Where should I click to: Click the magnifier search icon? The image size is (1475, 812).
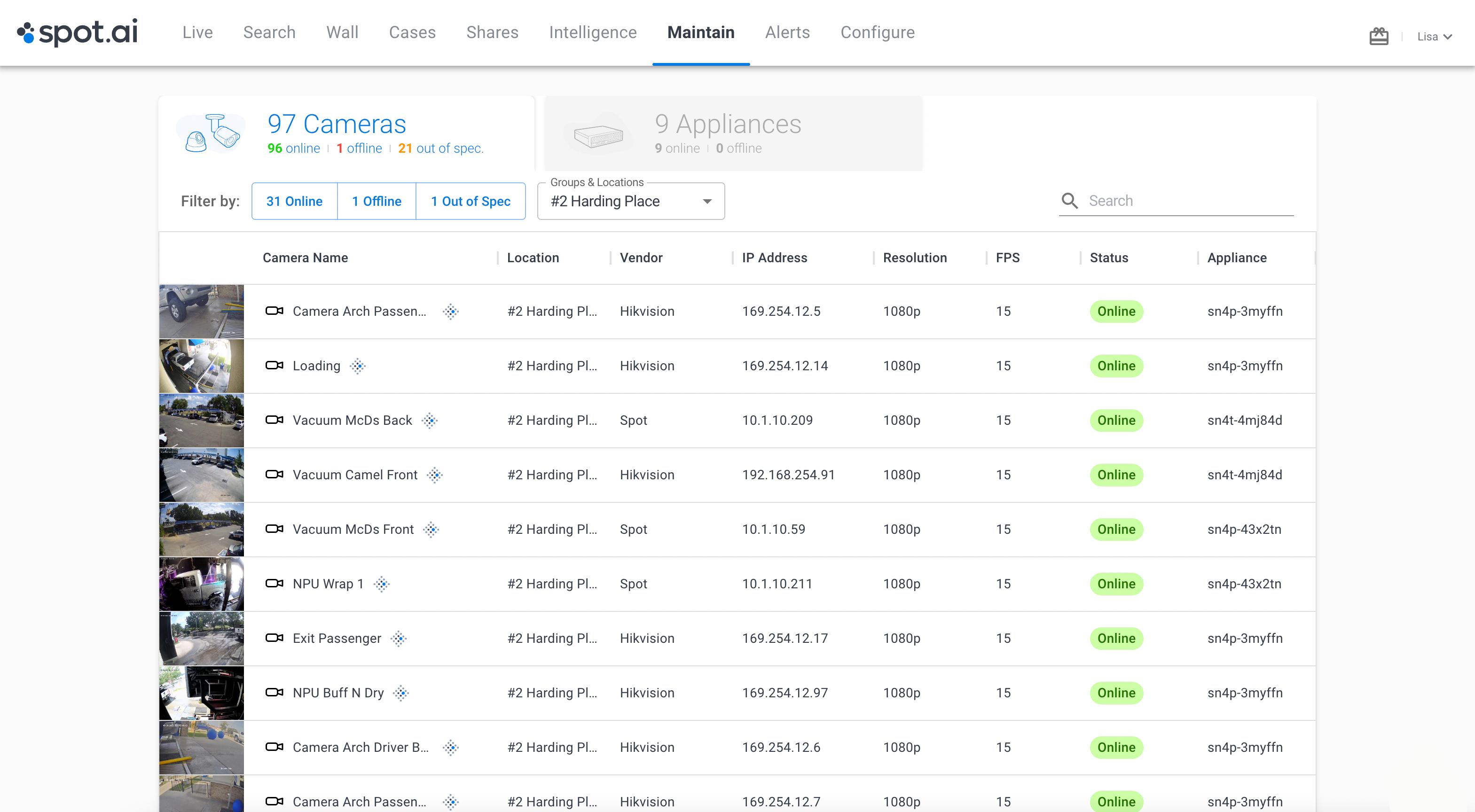[x=1069, y=201]
